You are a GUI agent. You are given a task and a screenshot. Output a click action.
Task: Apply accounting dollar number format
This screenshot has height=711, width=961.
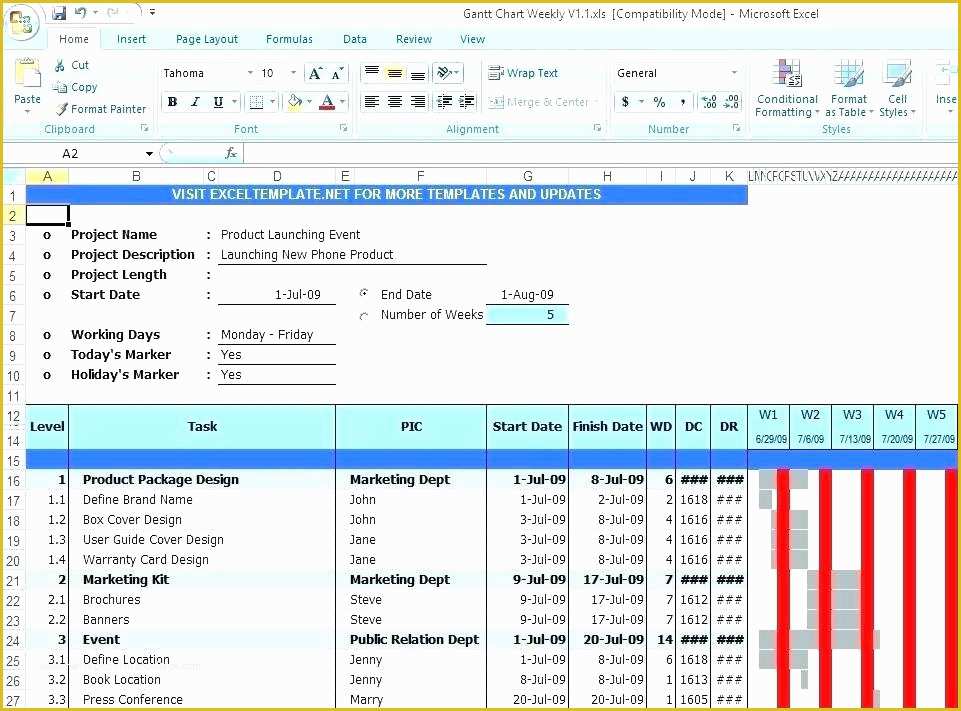(x=625, y=102)
